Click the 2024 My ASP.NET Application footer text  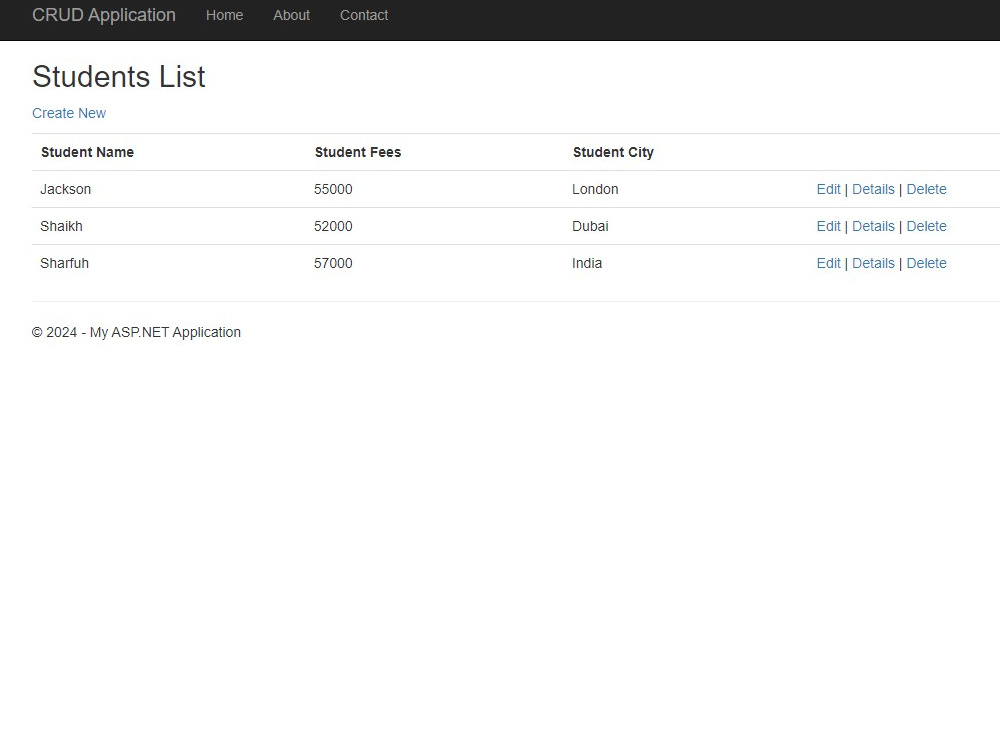pyautogui.click(x=136, y=332)
